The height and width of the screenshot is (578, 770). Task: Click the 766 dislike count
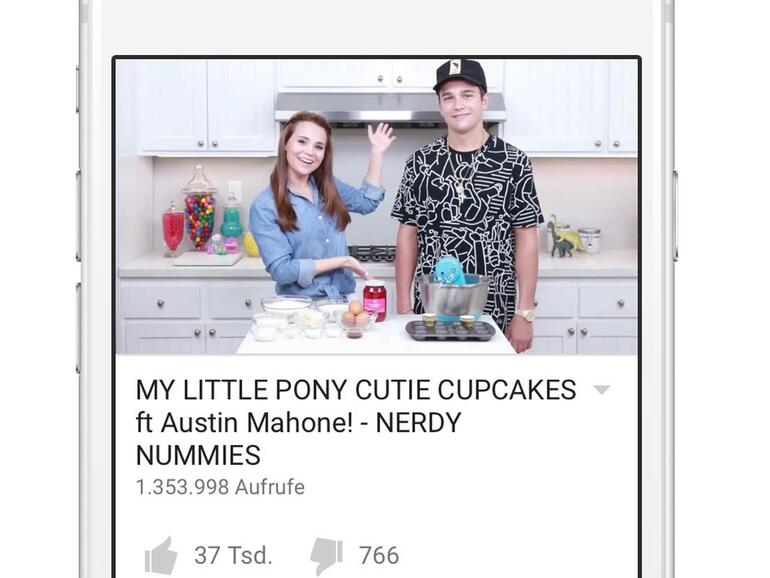(x=379, y=555)
